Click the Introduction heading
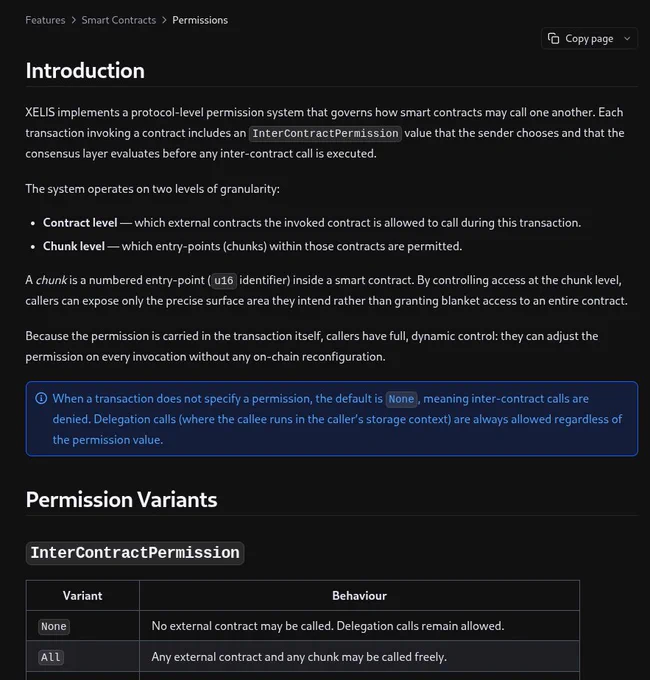The width and height of the screenshot is (650, 680). (85, 71)
